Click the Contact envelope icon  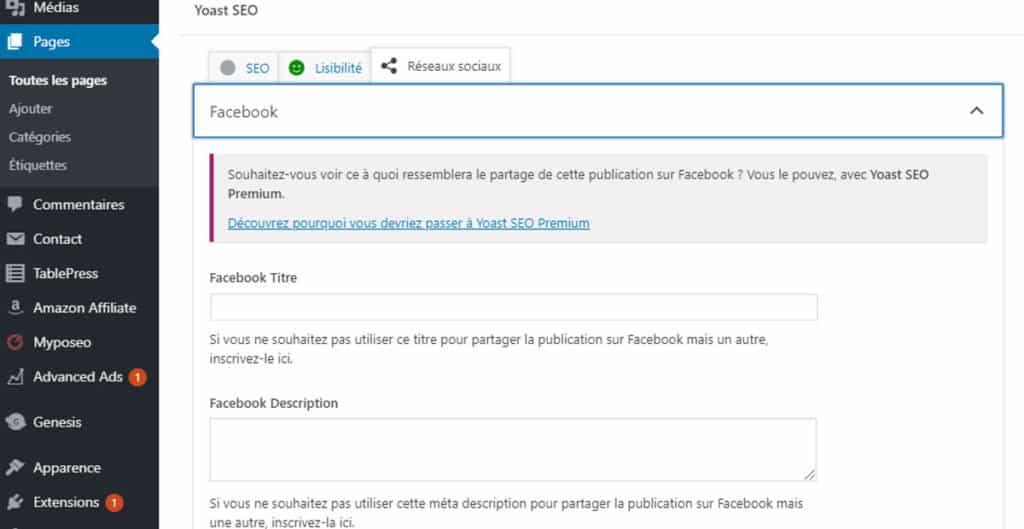click(15, 239)
